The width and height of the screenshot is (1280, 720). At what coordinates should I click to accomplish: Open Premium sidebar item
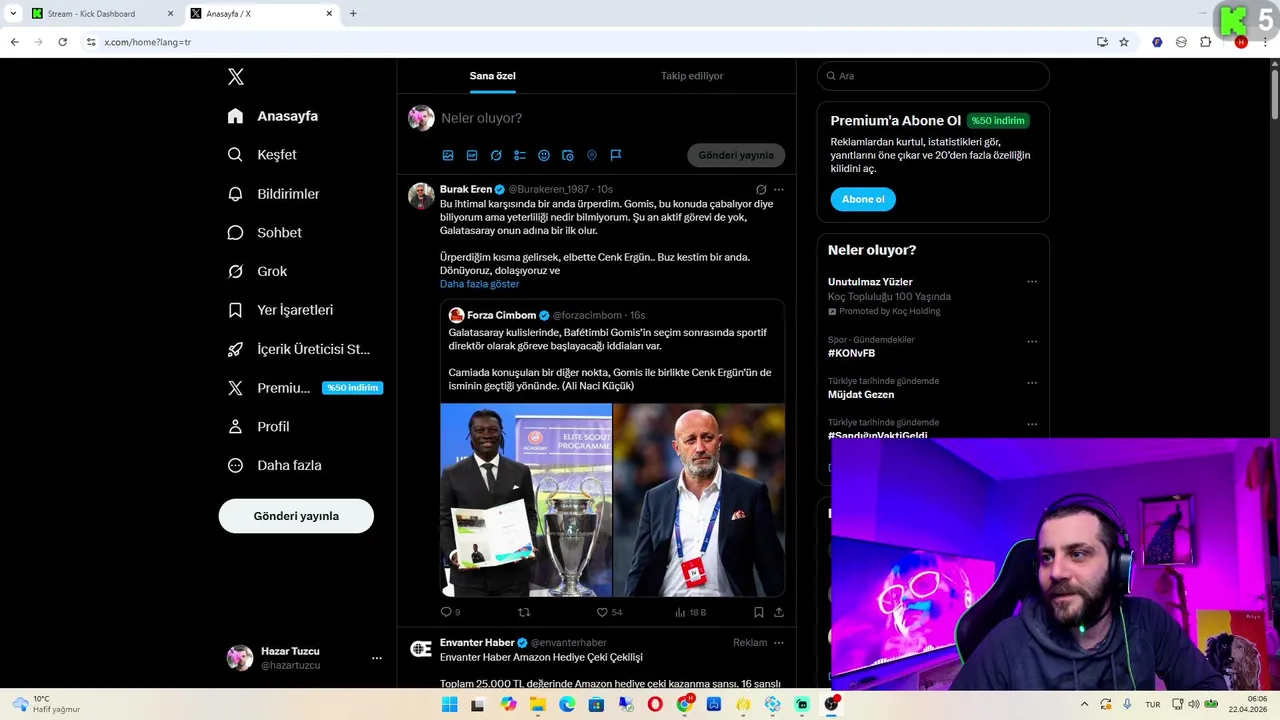pos(304,388)
